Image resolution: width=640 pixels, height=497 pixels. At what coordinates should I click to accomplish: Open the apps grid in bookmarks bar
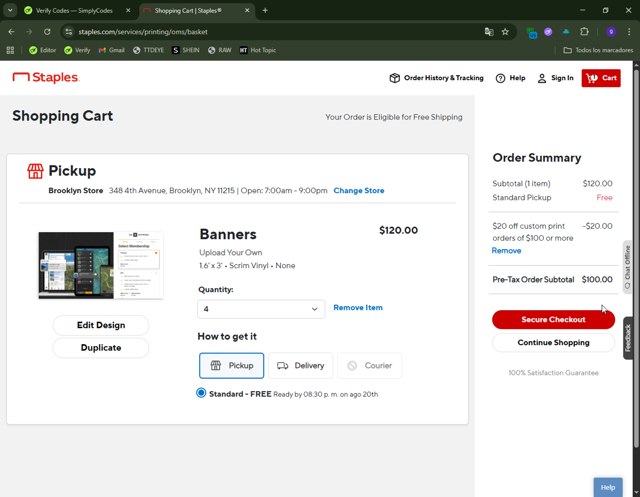[11, 50]
